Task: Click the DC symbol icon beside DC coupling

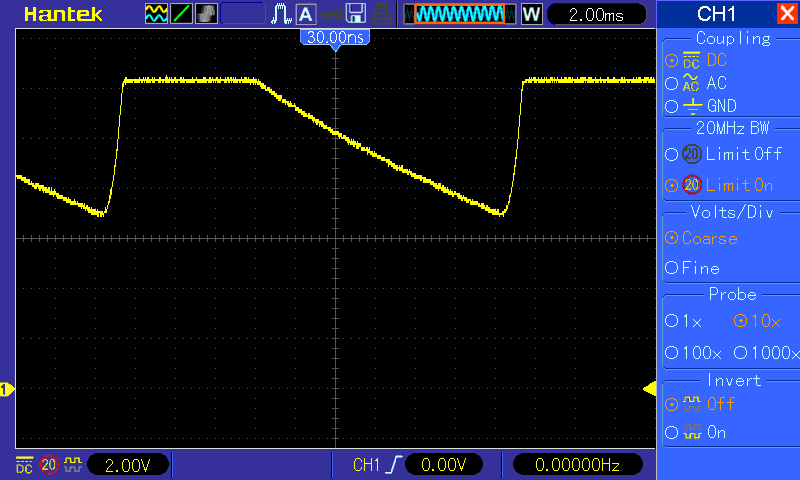Action: [x=691, y=60]
